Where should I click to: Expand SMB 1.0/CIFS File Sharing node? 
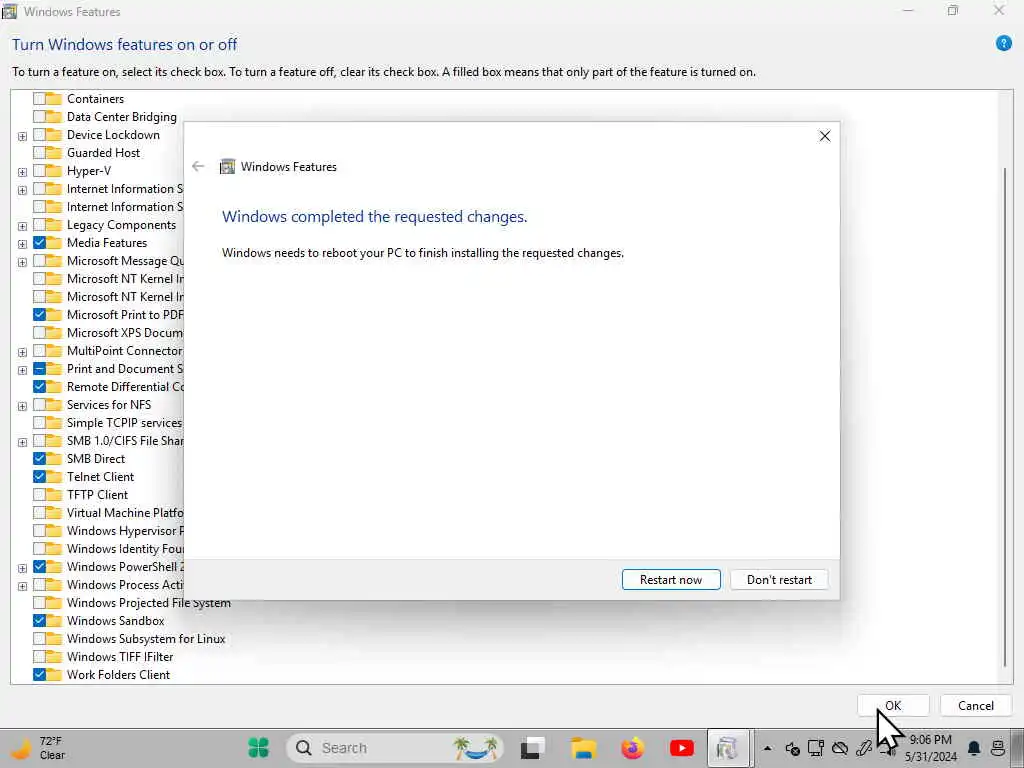point(22,442)
